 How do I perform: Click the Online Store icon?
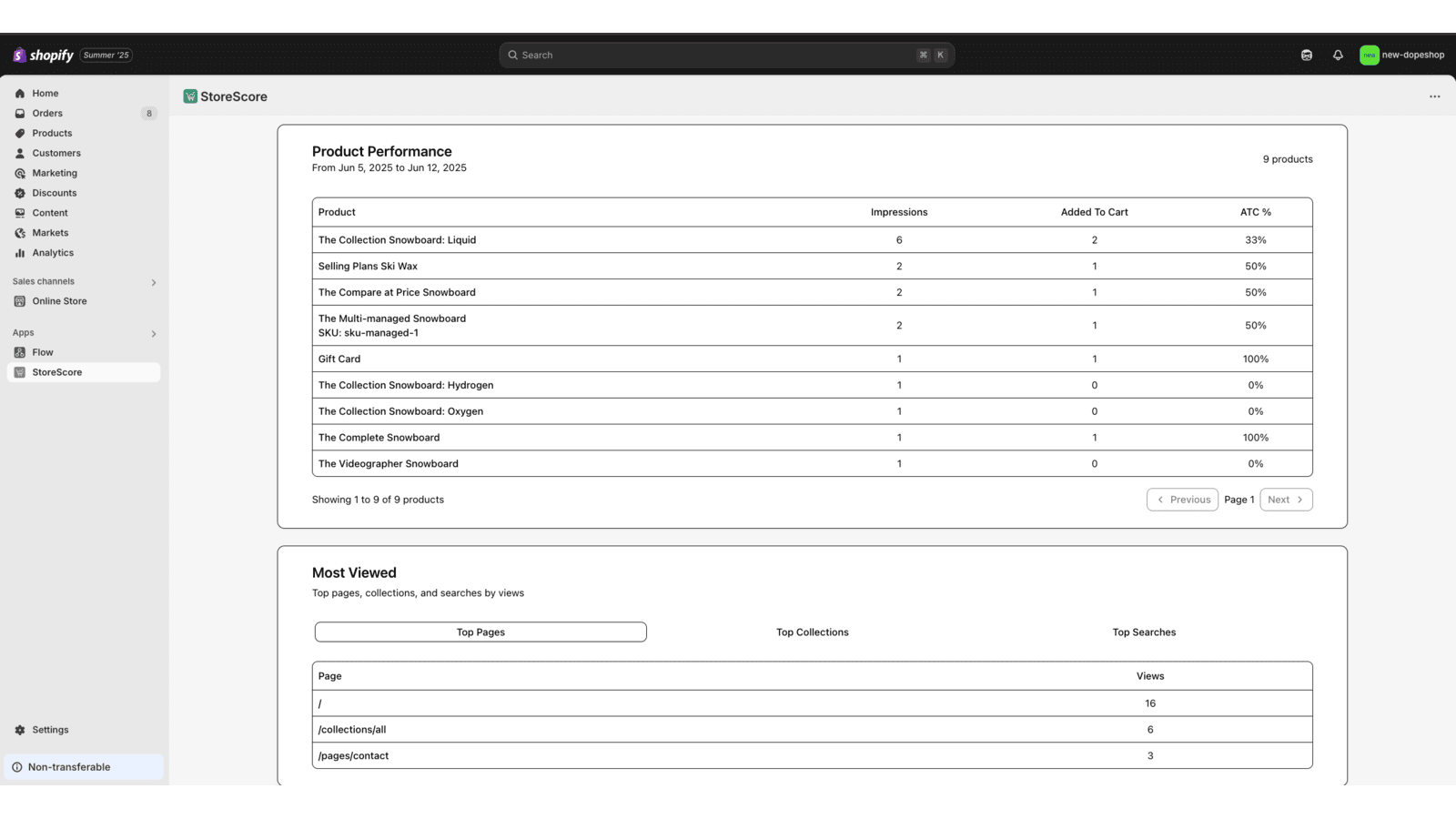click(x=20, y=301)
